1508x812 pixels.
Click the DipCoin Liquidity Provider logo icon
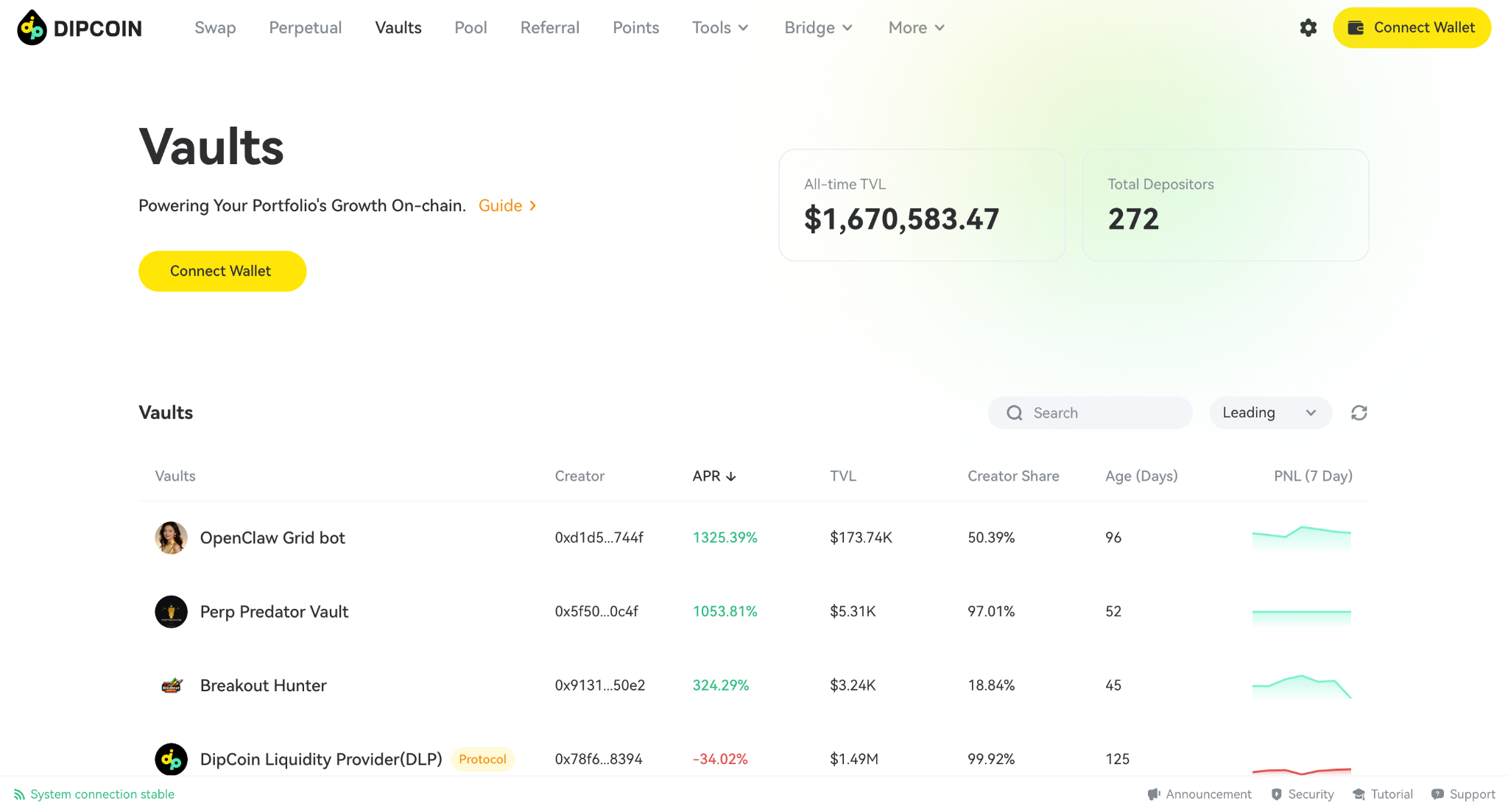pyautogui.click(x=171, y=759)
